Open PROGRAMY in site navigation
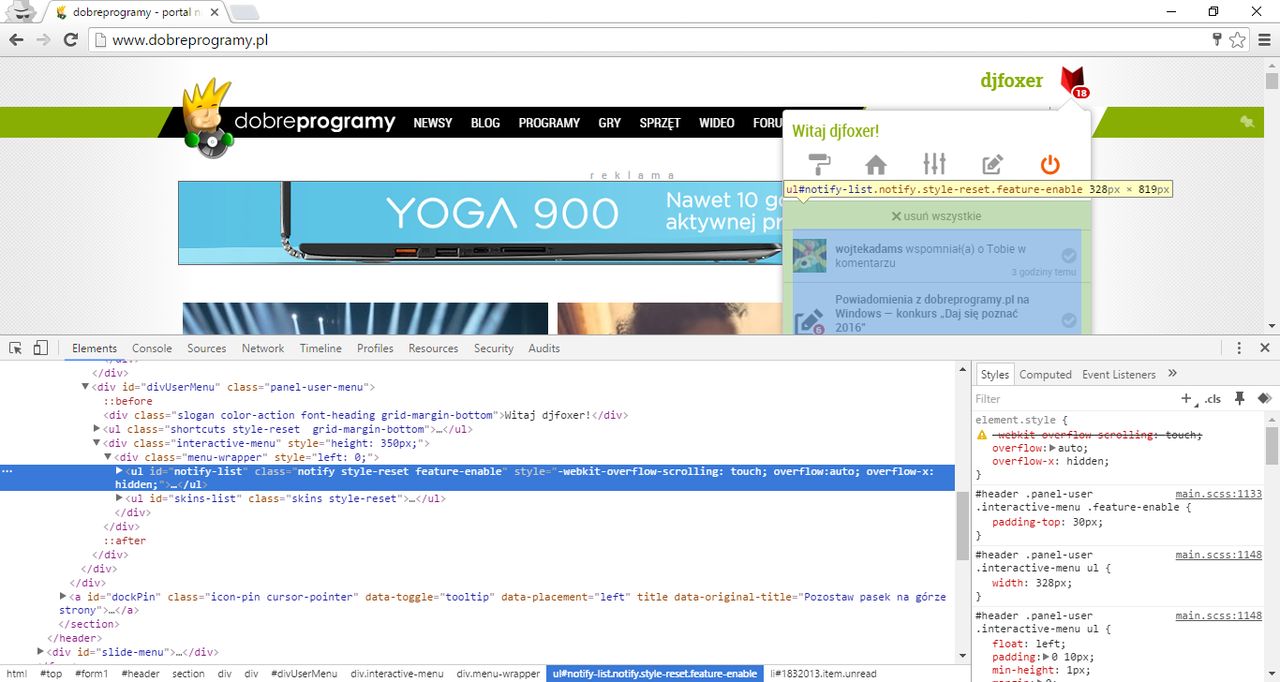1280x682 pixels. point(549,123)
